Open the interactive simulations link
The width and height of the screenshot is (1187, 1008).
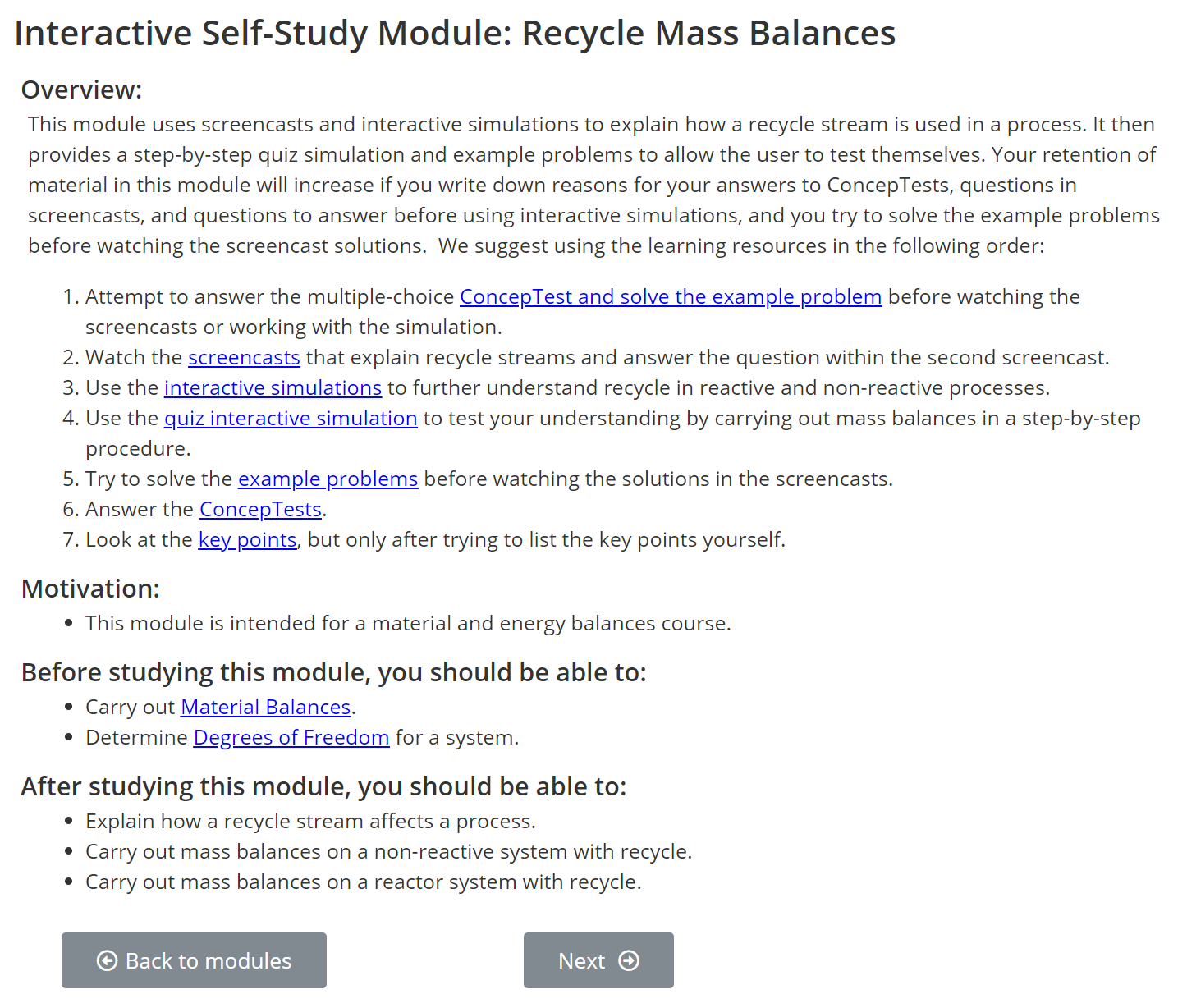[x=273, y=388]
